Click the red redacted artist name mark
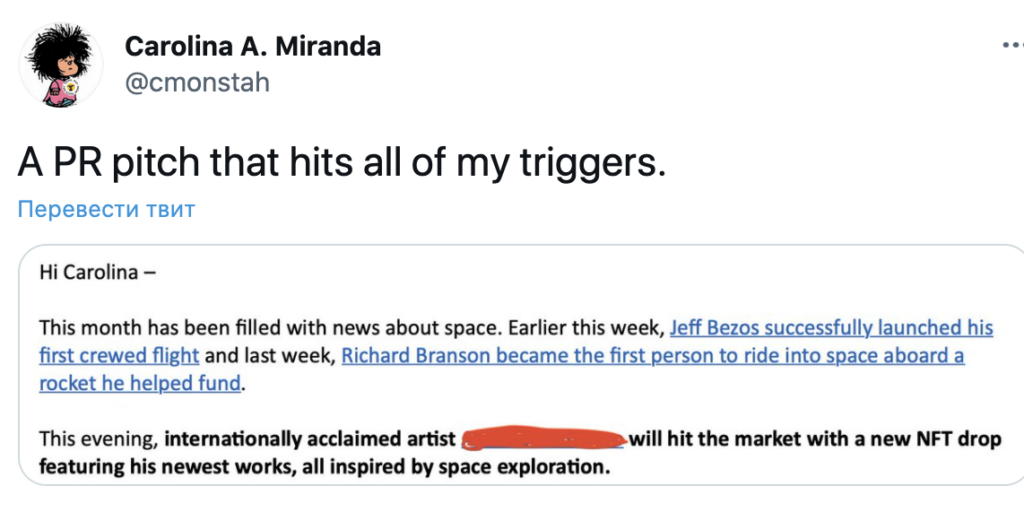 pyautogui.click(x=545, y=439)
